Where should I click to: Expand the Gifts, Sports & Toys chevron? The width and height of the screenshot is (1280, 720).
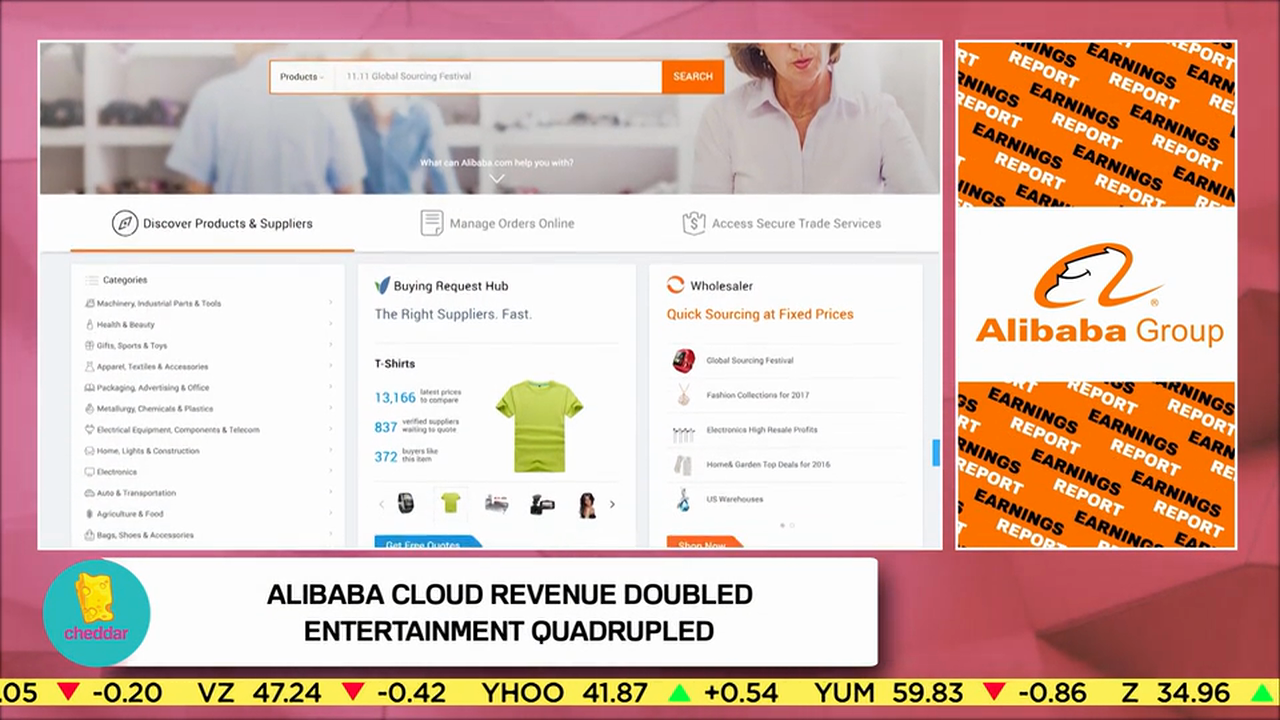pos(331,344)
